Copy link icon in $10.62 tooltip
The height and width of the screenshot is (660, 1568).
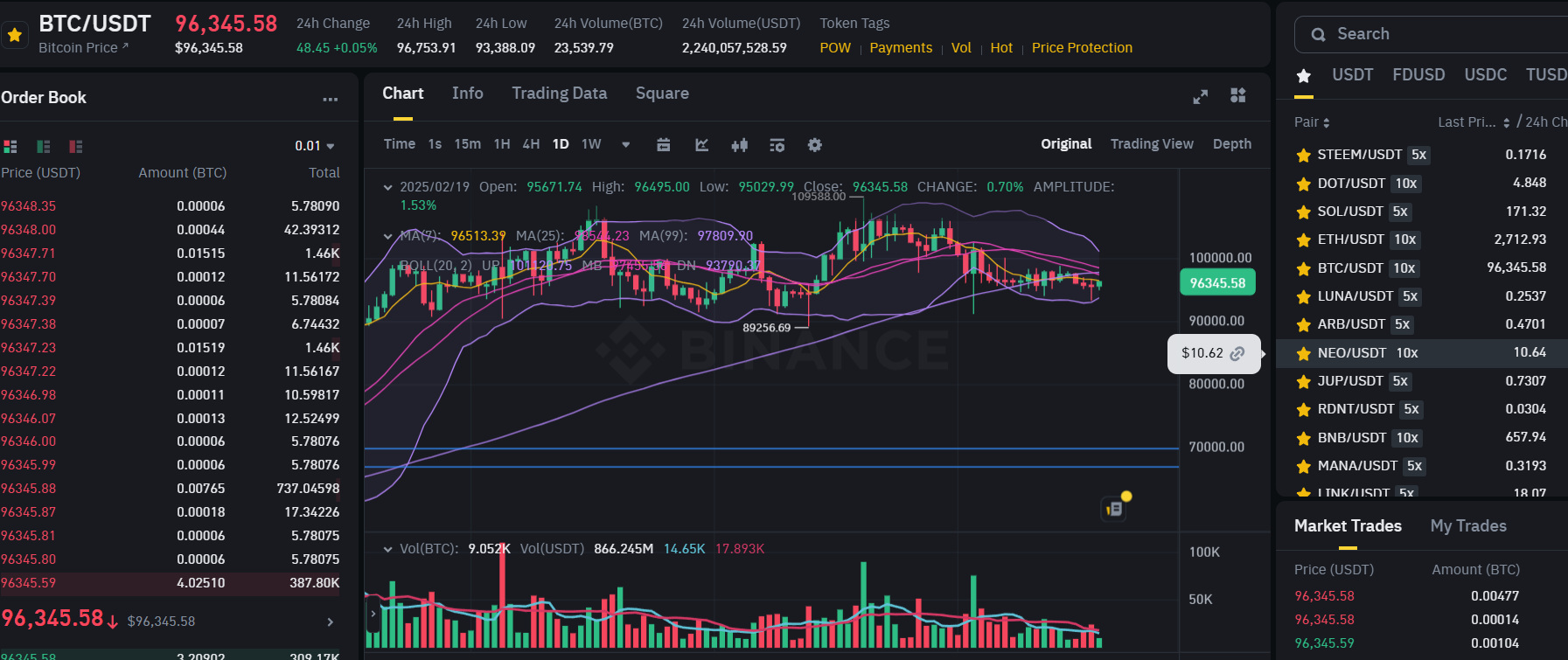pyautogui.click(x=1237, y=353)
